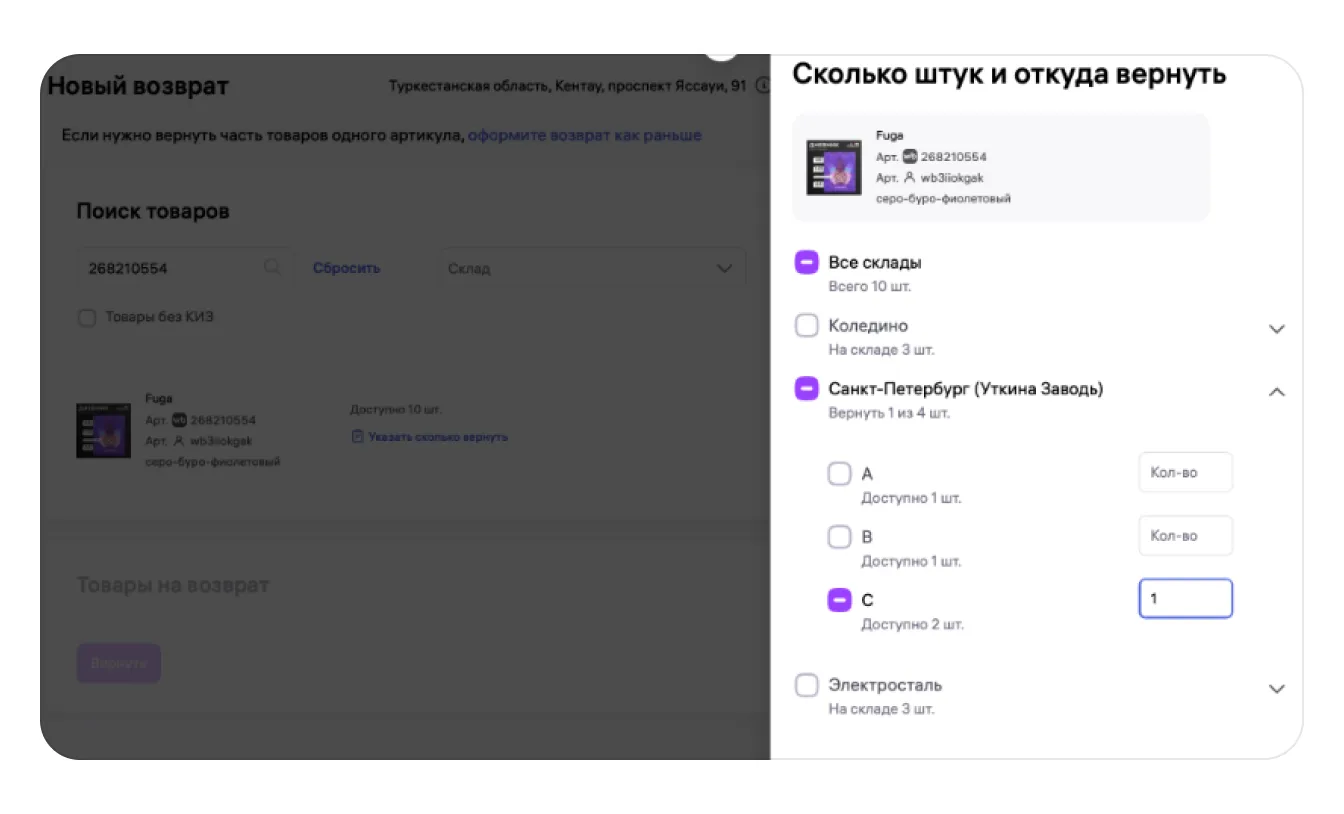The image size is (1344, 814).
Task: Expand the Коледино warehouse chevron
Action: coord(1276,329)
